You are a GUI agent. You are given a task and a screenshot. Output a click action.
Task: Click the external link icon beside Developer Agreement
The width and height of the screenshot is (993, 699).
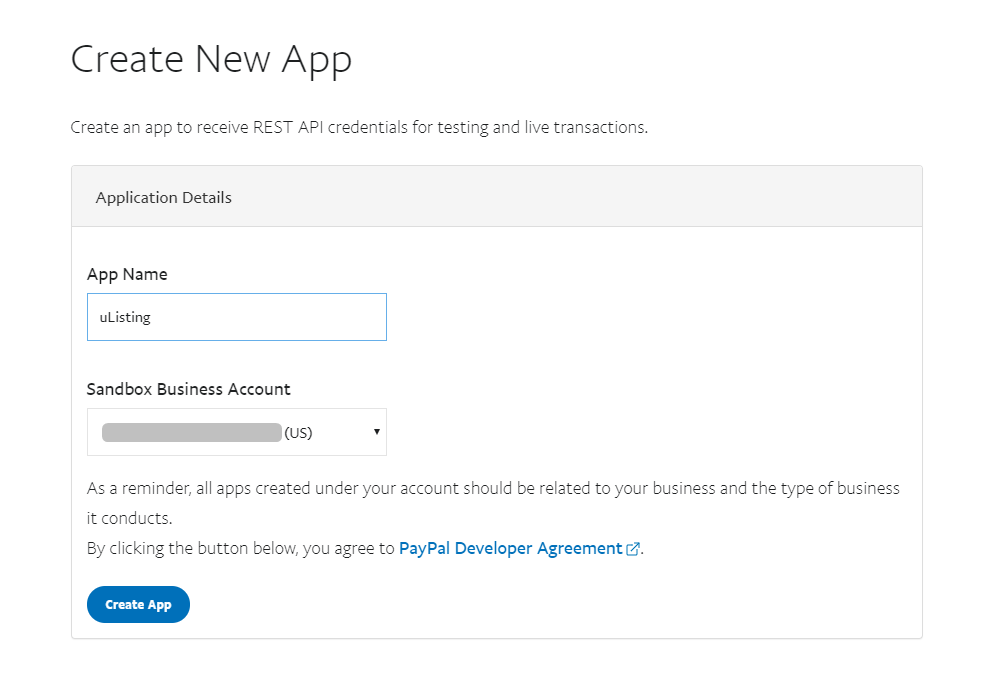pos(632,549)
